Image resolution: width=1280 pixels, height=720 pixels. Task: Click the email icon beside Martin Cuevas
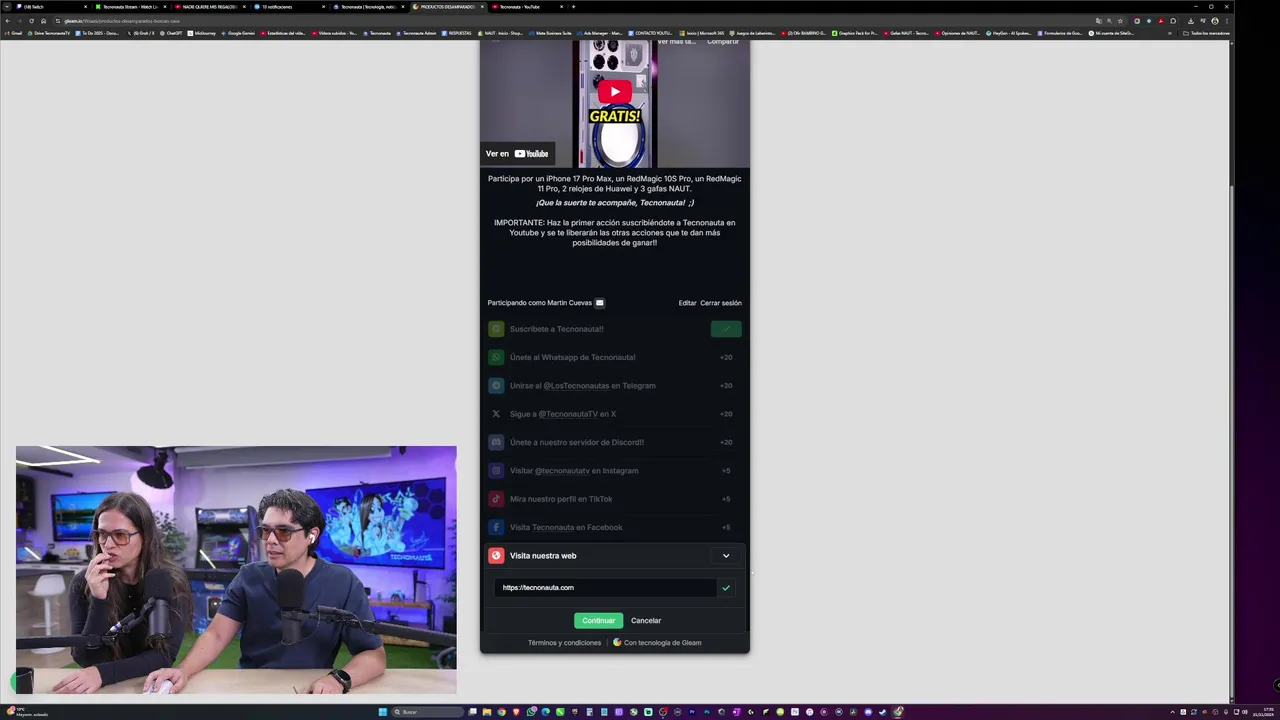(600, 303)
